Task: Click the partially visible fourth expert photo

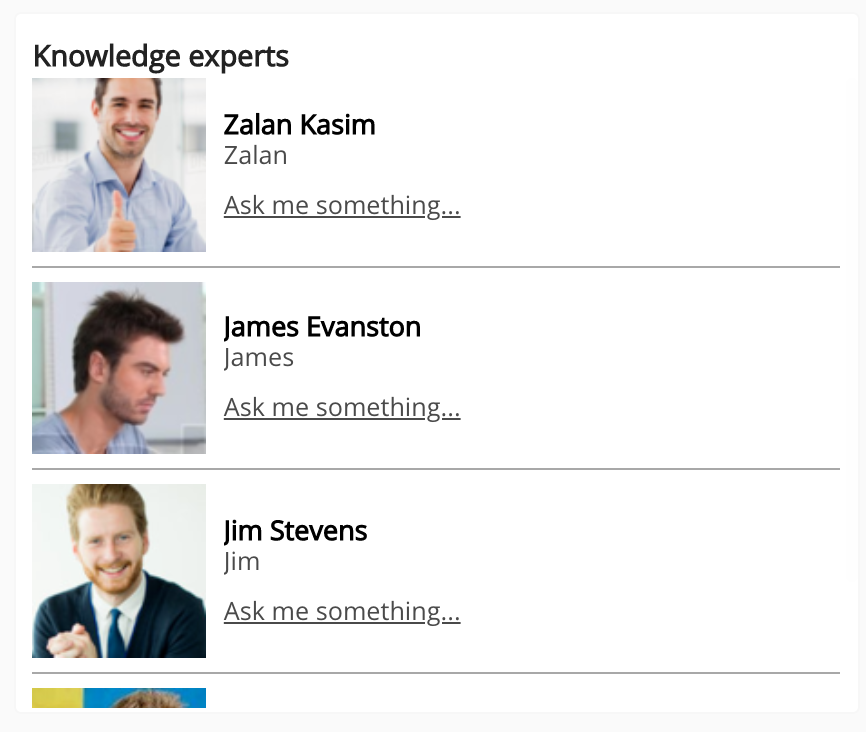Action: click(x=119, y=698)
